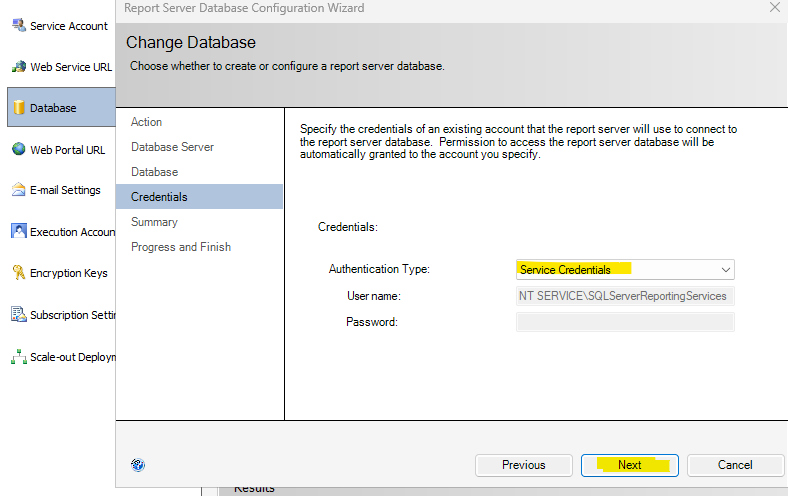788x496 pixels.
Task: Open the Authentication Type dropdown
Action: pyautogui.click(x=625, y=269)
